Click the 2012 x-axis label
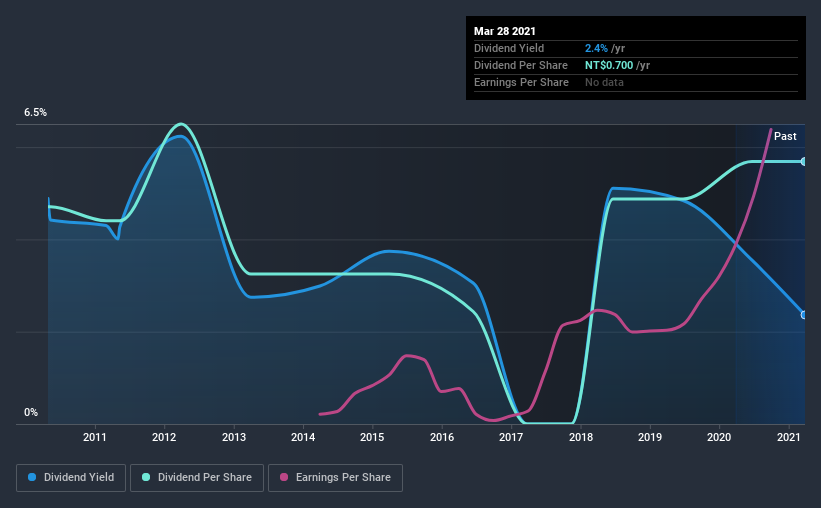The width and height of the screenshot is (821, 508). 164,437
